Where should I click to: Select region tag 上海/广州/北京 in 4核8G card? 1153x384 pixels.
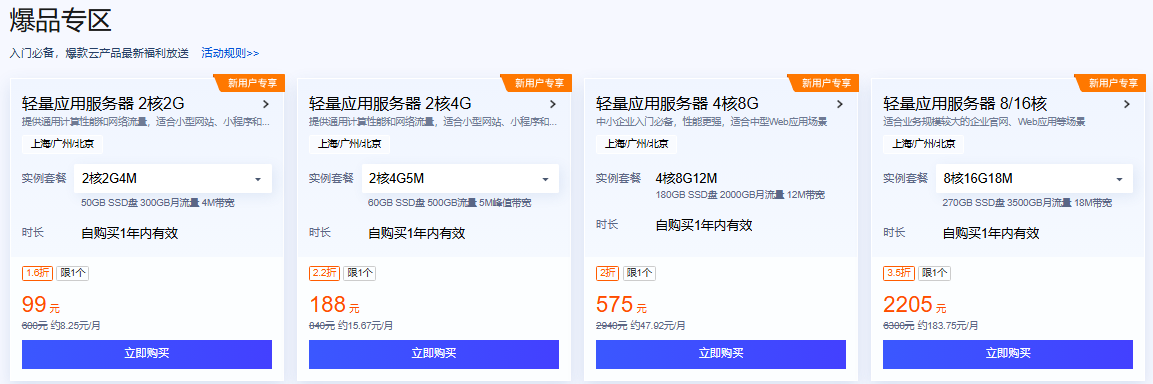pos(636,144)
